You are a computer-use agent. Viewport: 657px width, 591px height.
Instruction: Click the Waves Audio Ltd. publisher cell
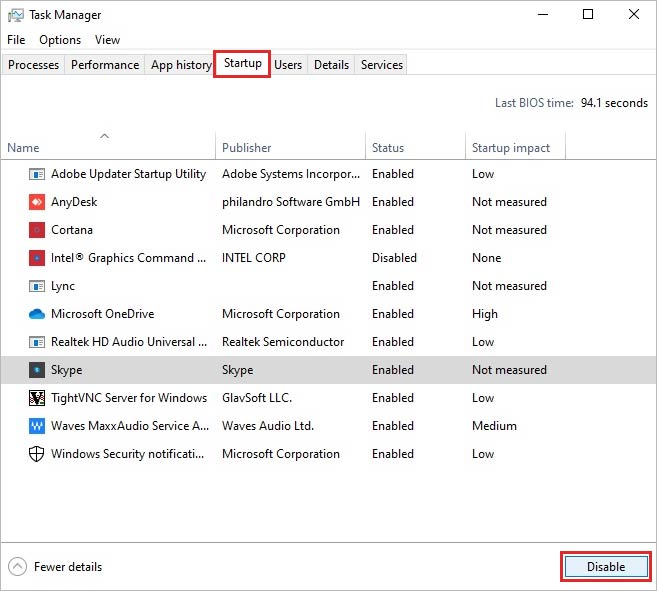[268, 426]
